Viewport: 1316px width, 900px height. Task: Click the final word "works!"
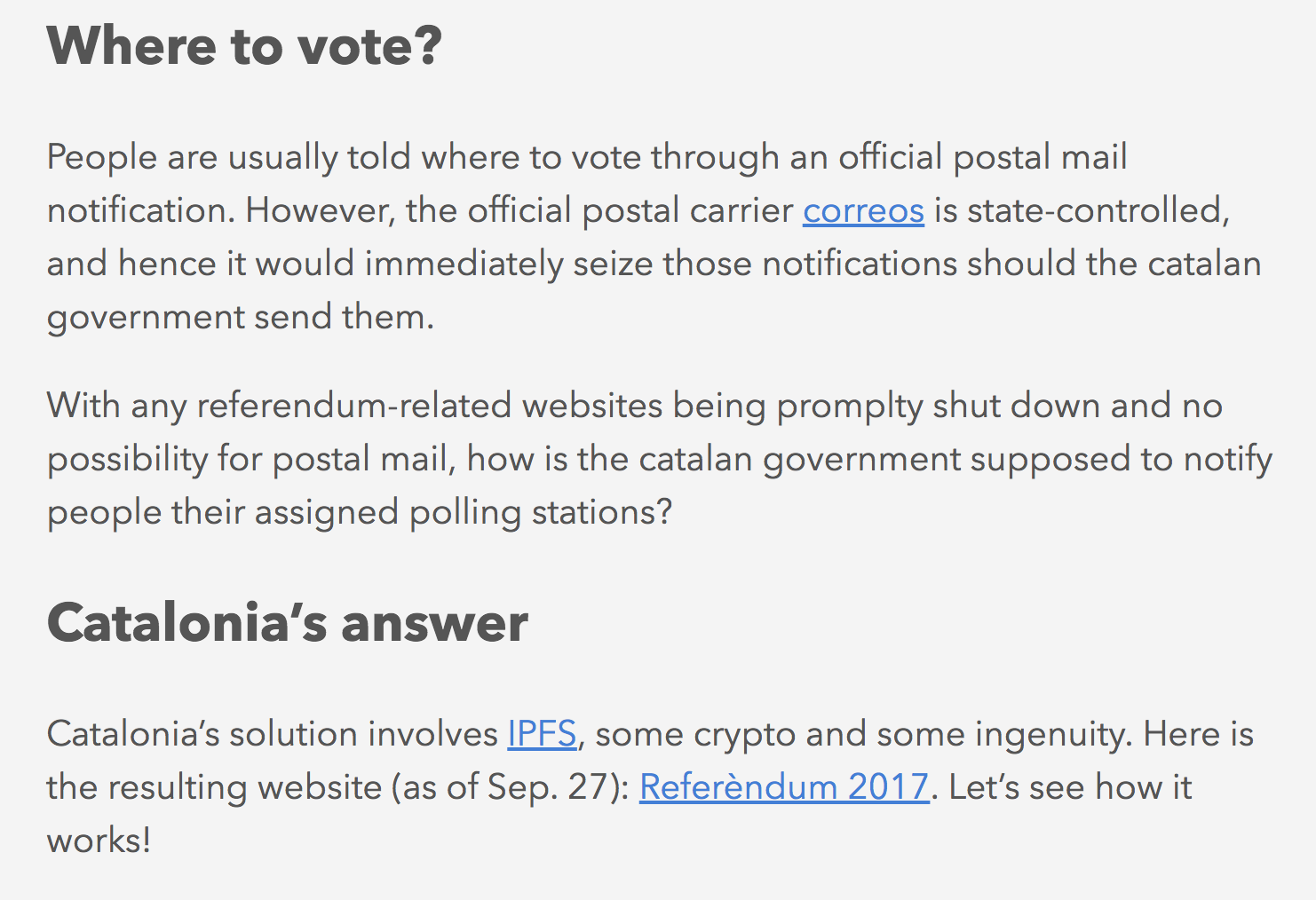tap(99, 841)
